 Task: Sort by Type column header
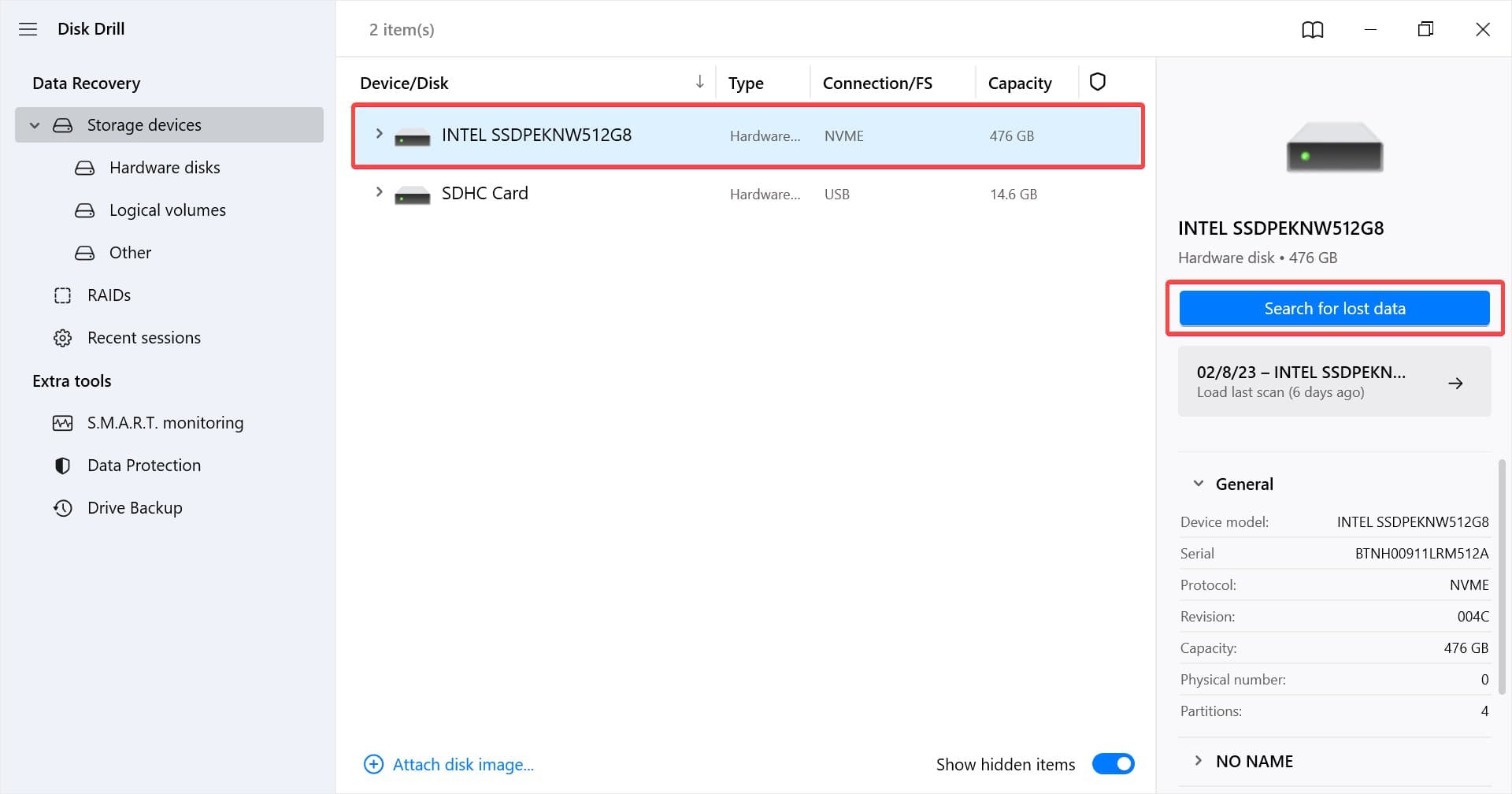[746, 83]
